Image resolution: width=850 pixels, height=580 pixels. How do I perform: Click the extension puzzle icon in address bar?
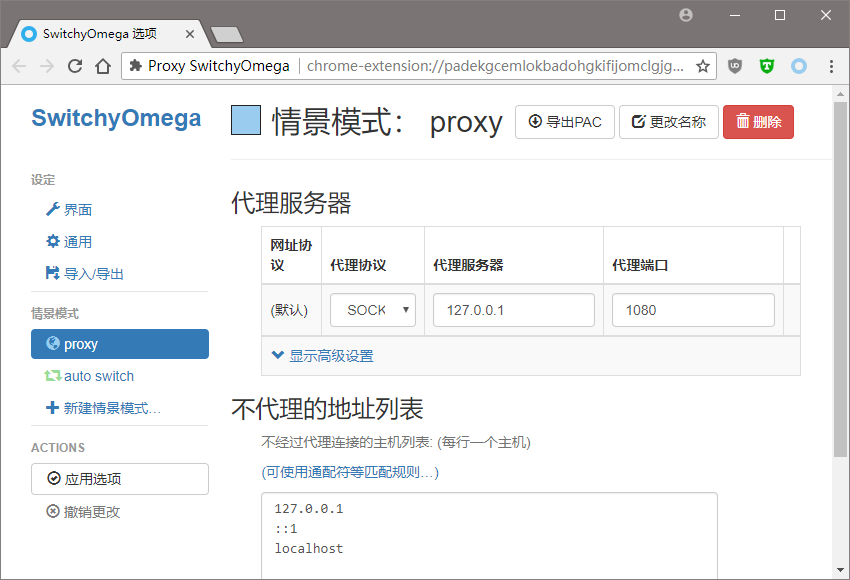click(136, 66)
